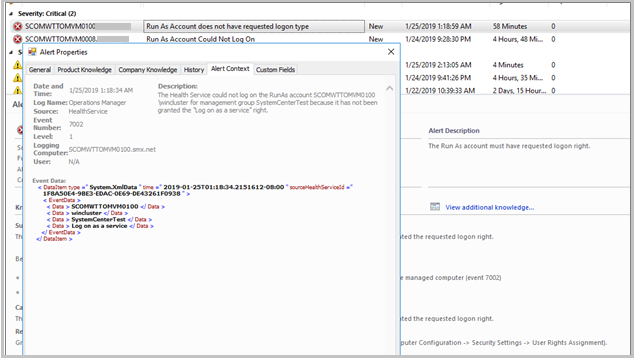Click the 1/24/2019 9:41:26 PM row date
635x362 pixels.
point(438,78)
